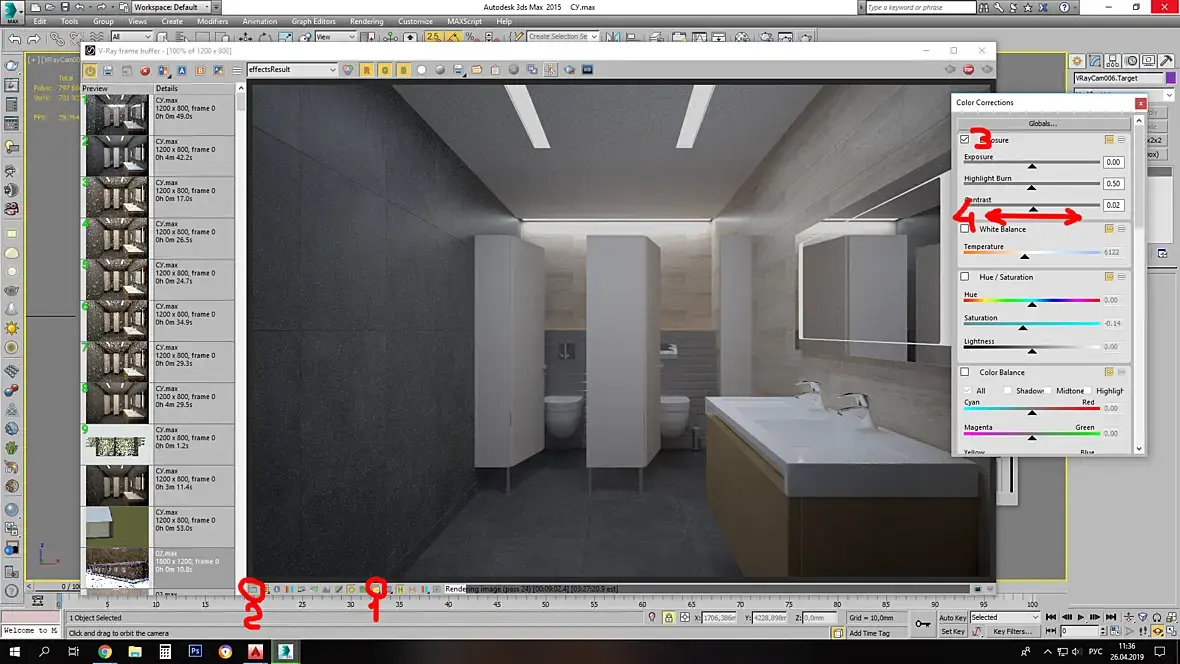Click the Saturation slider handle
The width and height of the screenshot is (1180, 664).
point(1023,327)
